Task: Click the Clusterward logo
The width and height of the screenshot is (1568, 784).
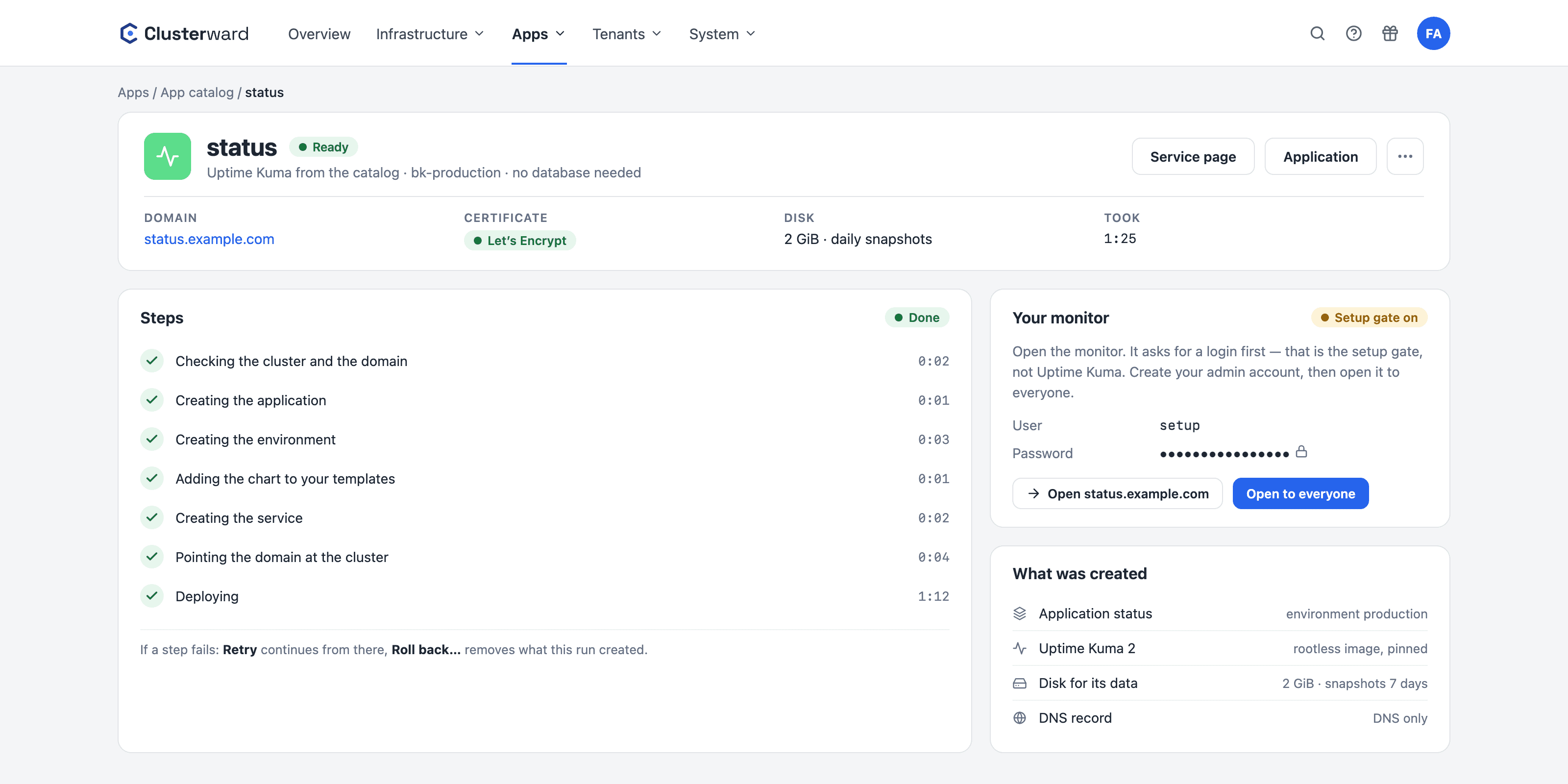Action: [184, 33]
